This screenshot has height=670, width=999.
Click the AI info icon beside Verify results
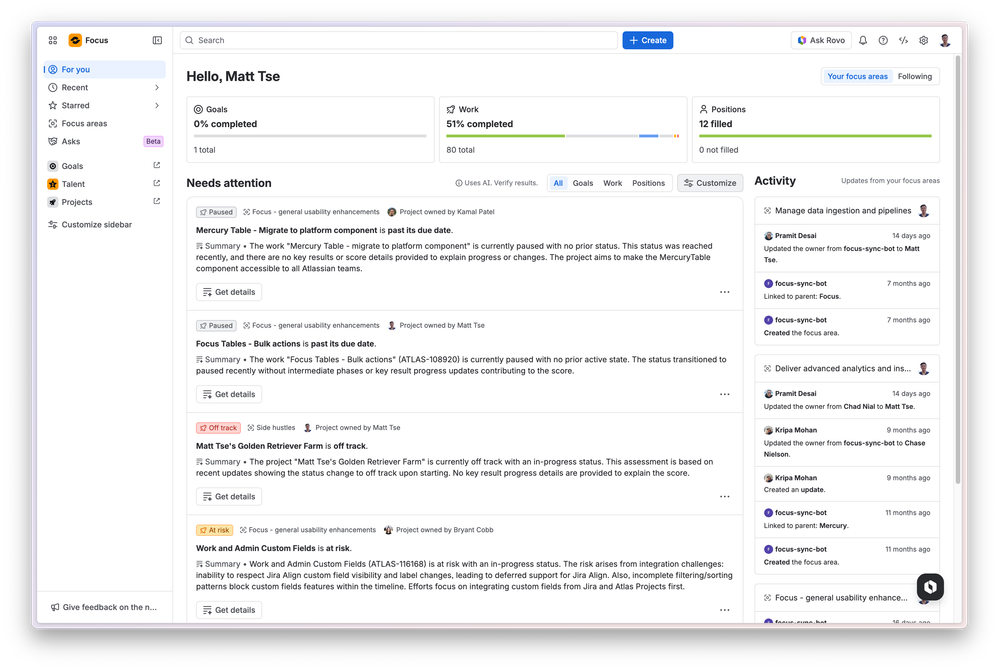(x=459, y=183)
